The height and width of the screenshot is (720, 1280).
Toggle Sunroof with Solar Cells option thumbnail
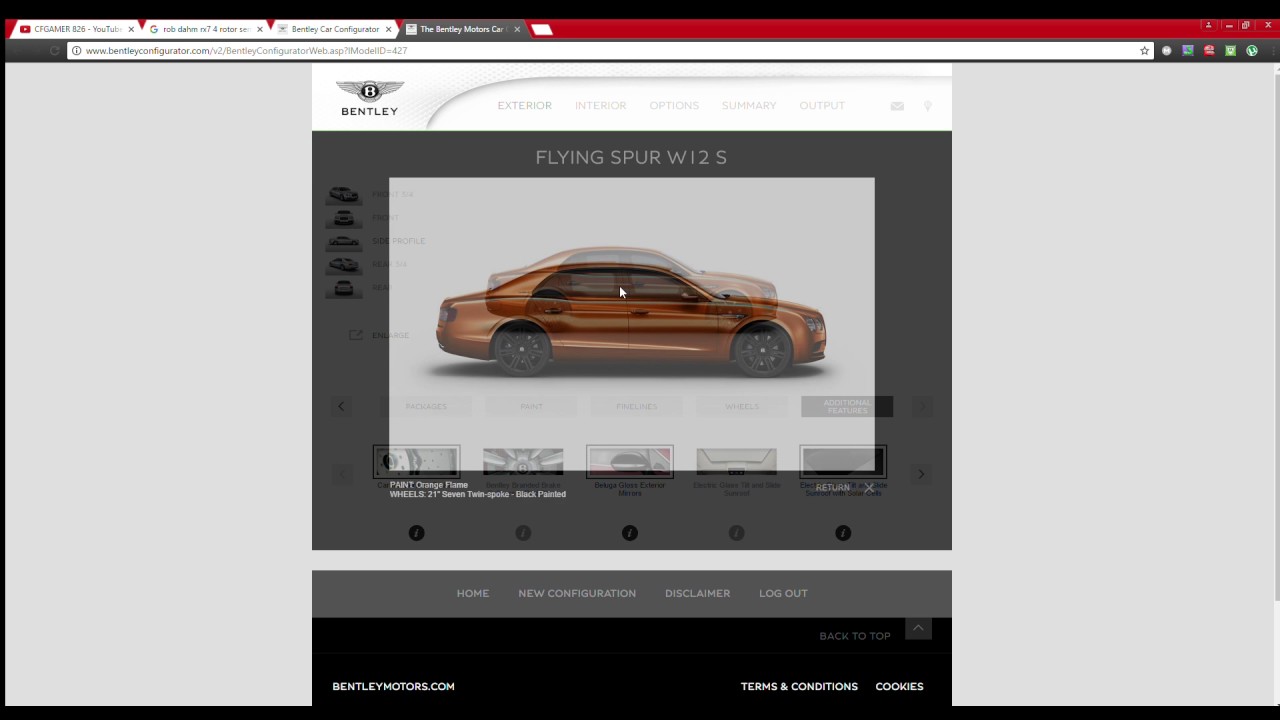click(x=843, y=462)
